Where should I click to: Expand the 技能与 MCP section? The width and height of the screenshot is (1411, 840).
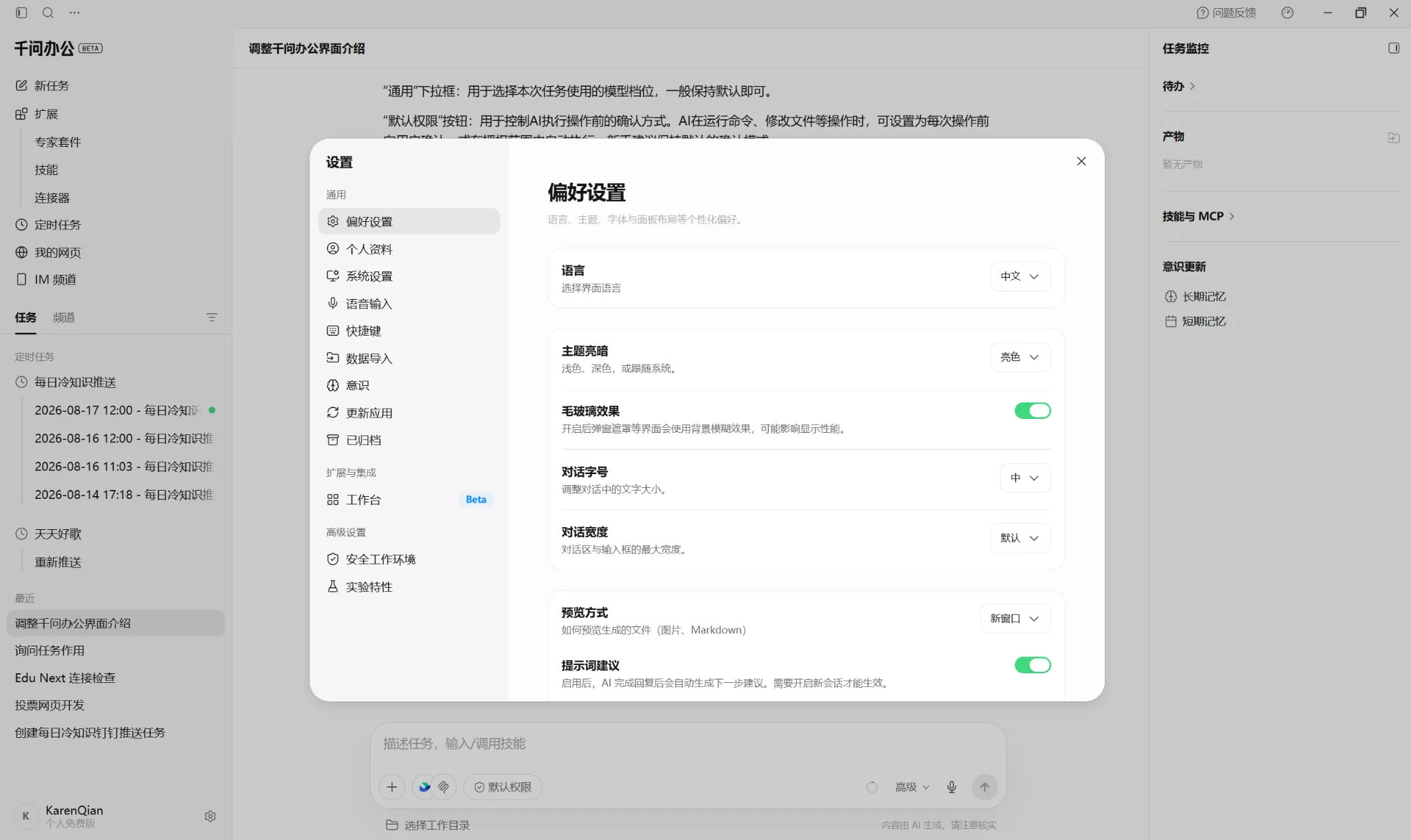coord(1198,216)
